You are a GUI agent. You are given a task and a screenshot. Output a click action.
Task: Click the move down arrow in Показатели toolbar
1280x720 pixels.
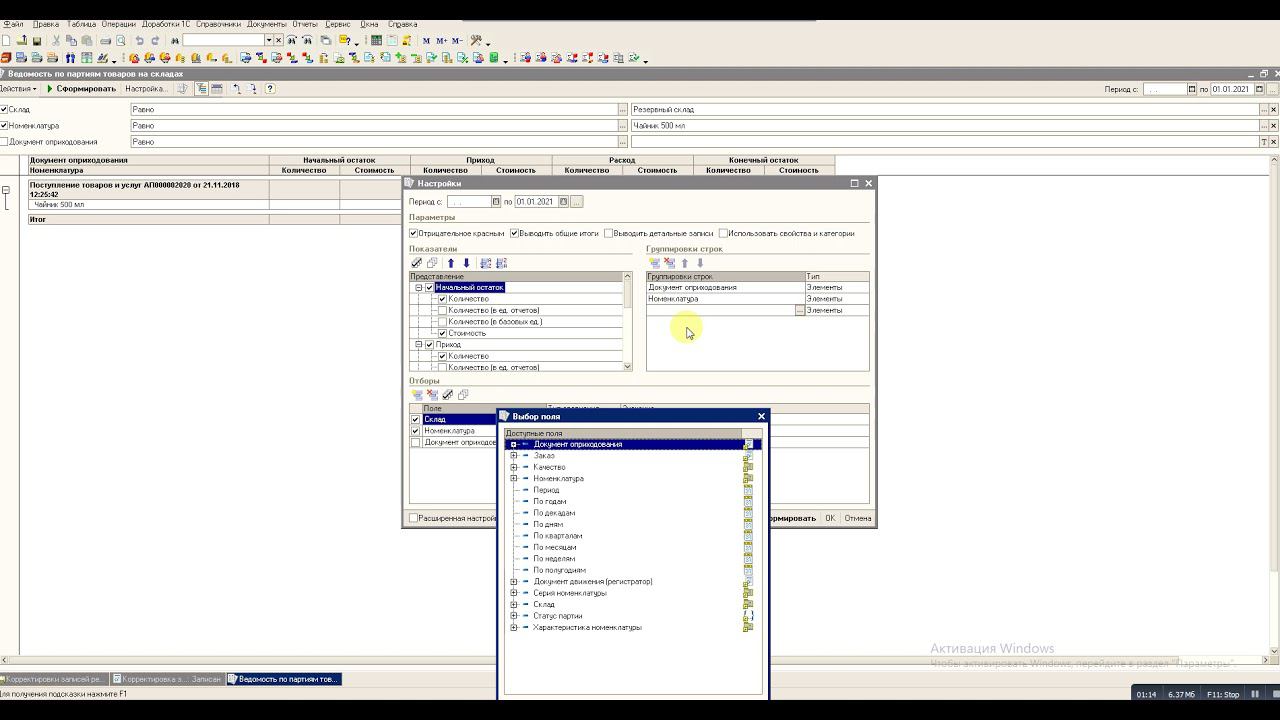click(x=466, y=263)
